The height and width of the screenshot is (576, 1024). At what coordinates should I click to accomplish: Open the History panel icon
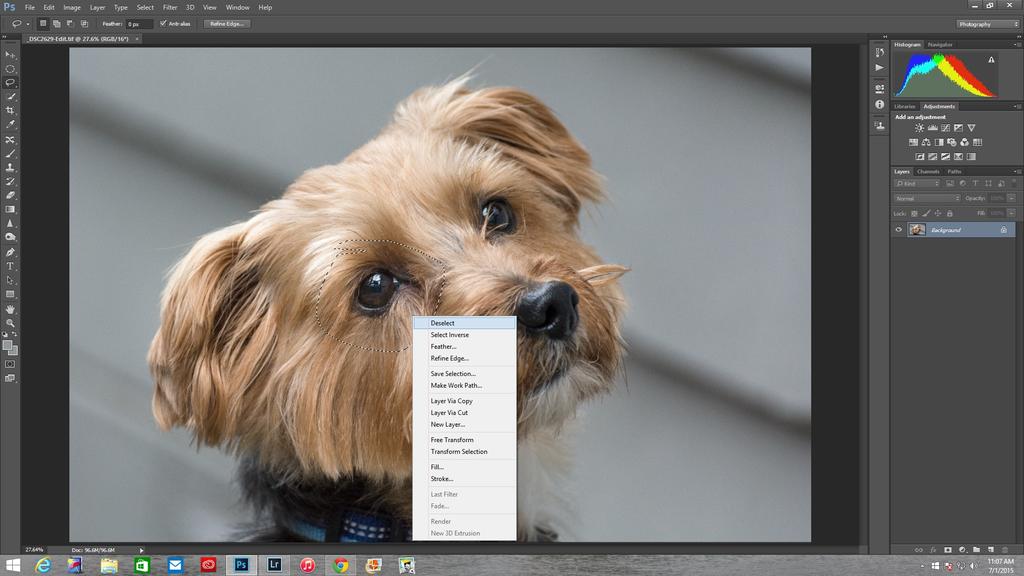pyautogui.click(x=879, y=51)
